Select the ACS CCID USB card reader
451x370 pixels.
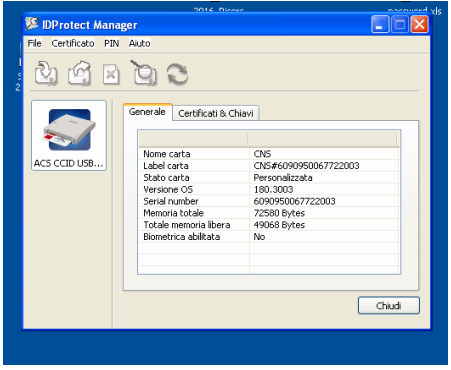point(69,136)
